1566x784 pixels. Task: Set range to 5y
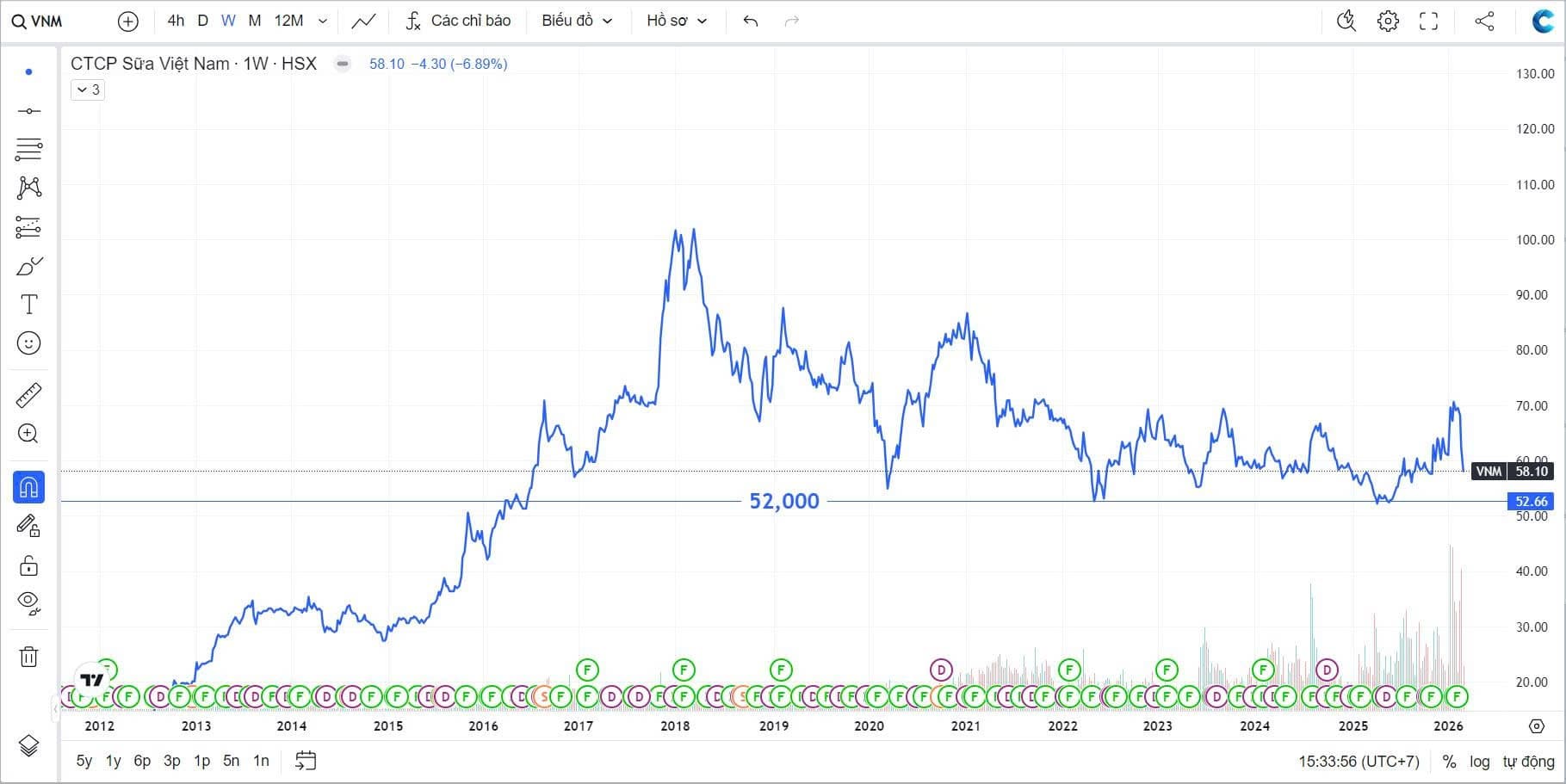[84, 761]
